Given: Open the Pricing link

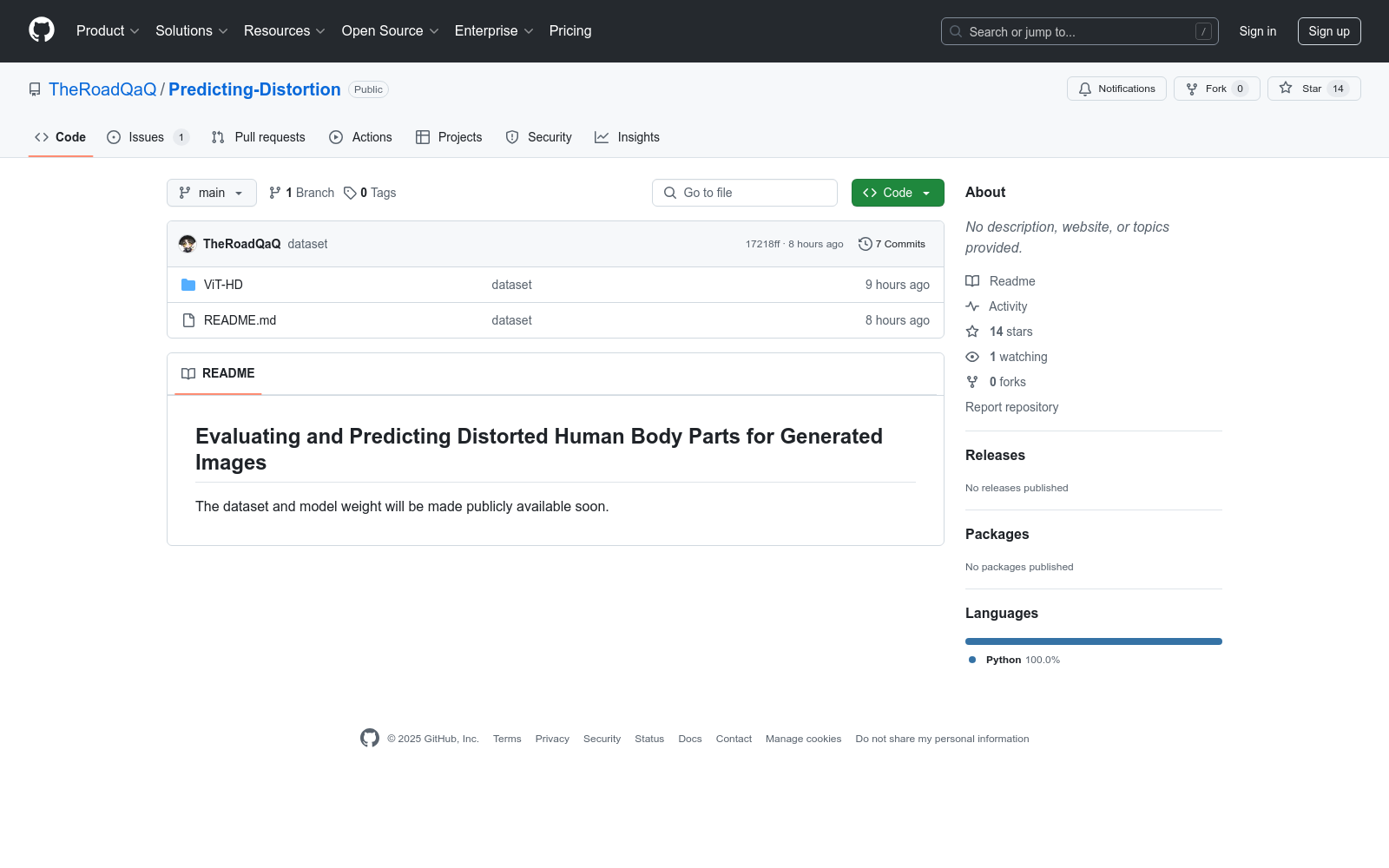Looking at the screenshot, I should [570, 30].
